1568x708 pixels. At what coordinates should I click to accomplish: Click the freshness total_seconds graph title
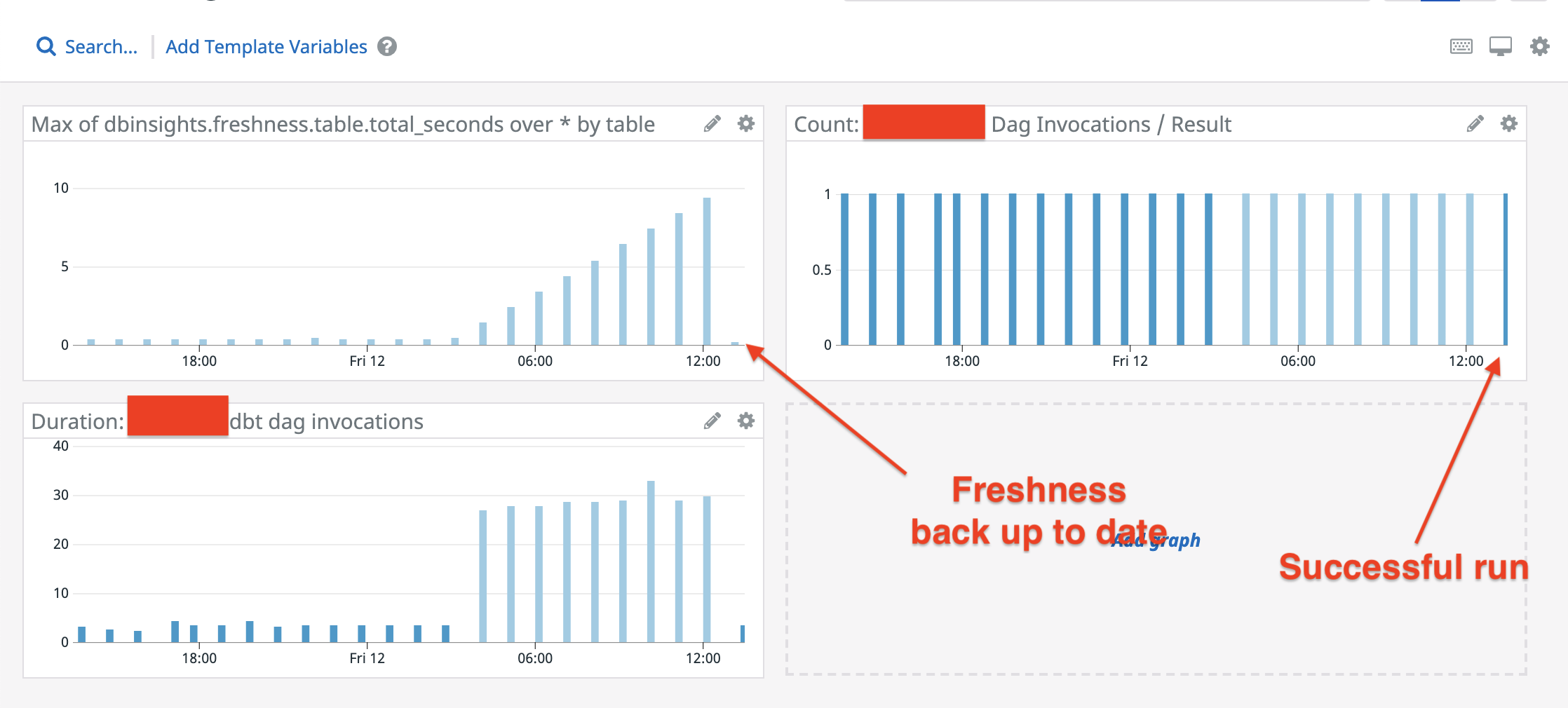[x=343, y=125]
